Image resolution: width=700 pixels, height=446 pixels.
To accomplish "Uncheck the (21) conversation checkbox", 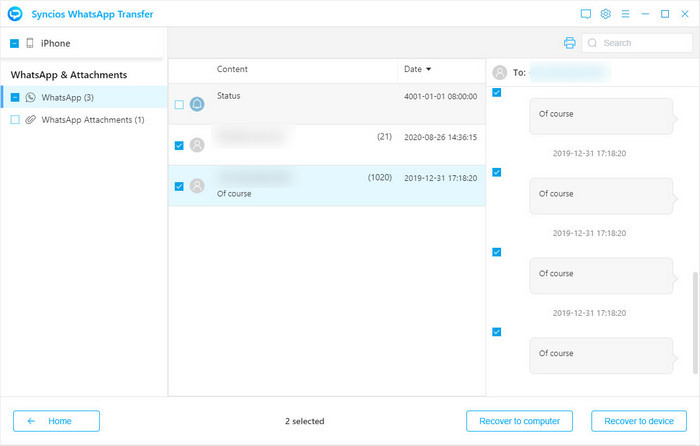I will pos(179,146).
